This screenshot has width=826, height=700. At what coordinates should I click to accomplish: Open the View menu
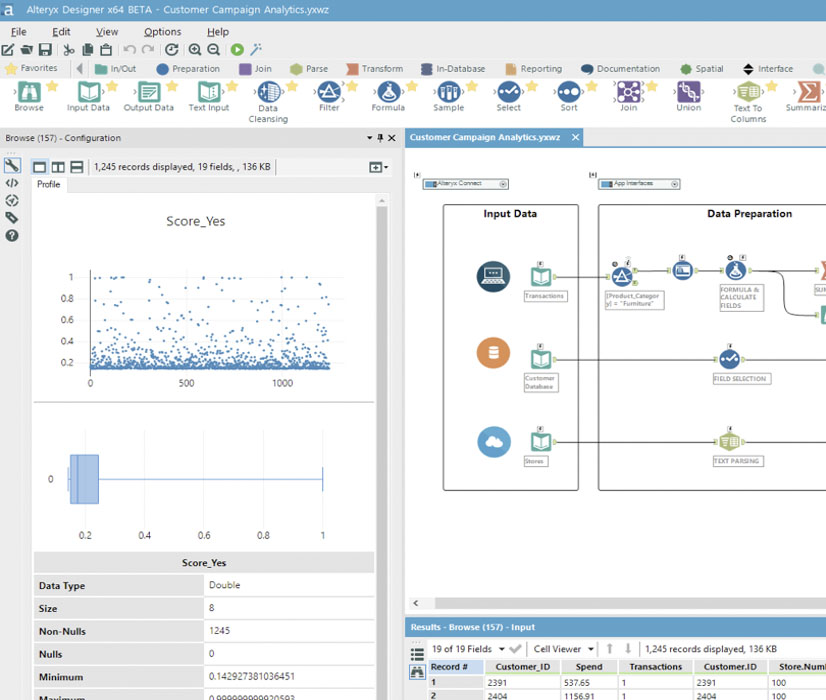[107, 32]
